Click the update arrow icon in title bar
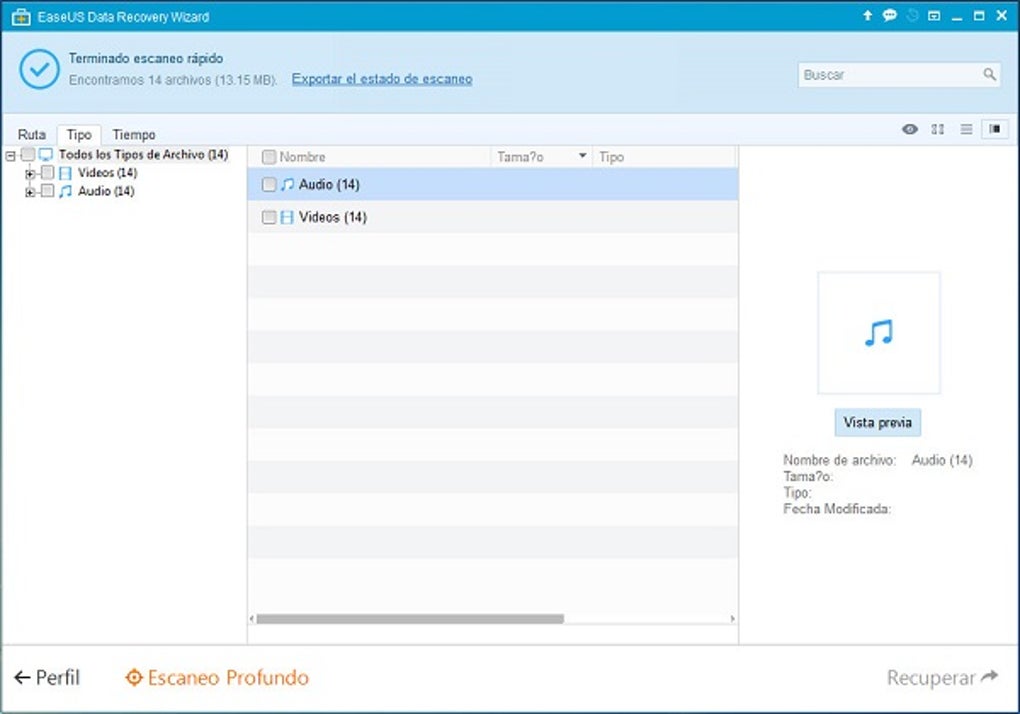 click(867, 16)
